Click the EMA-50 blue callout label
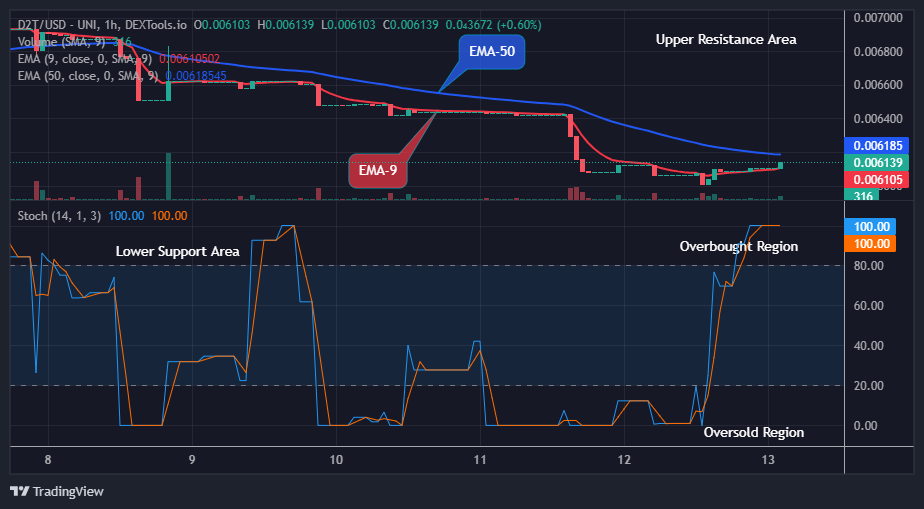 tap(491, 52)
